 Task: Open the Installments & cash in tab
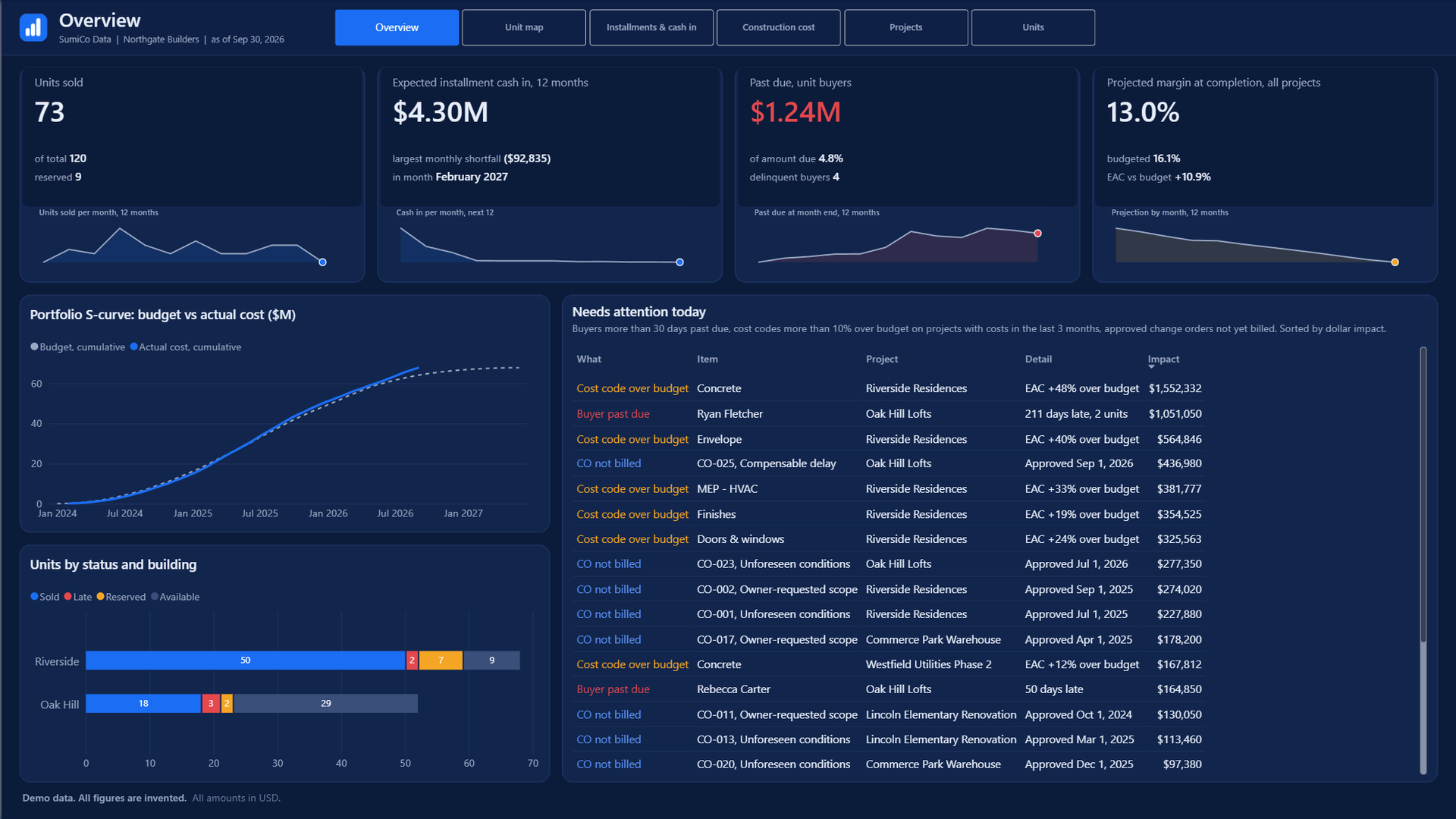tap(651, 27)
